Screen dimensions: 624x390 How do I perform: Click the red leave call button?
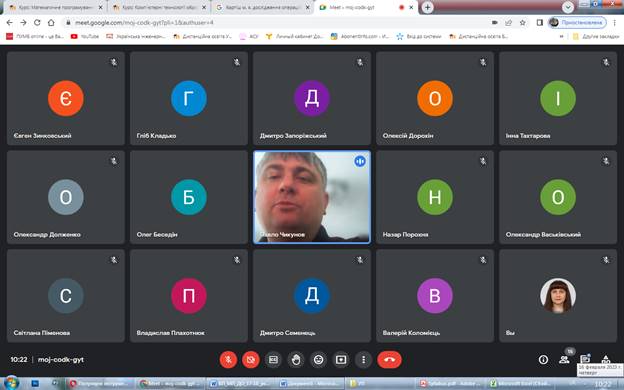click(x=390, y=360)
